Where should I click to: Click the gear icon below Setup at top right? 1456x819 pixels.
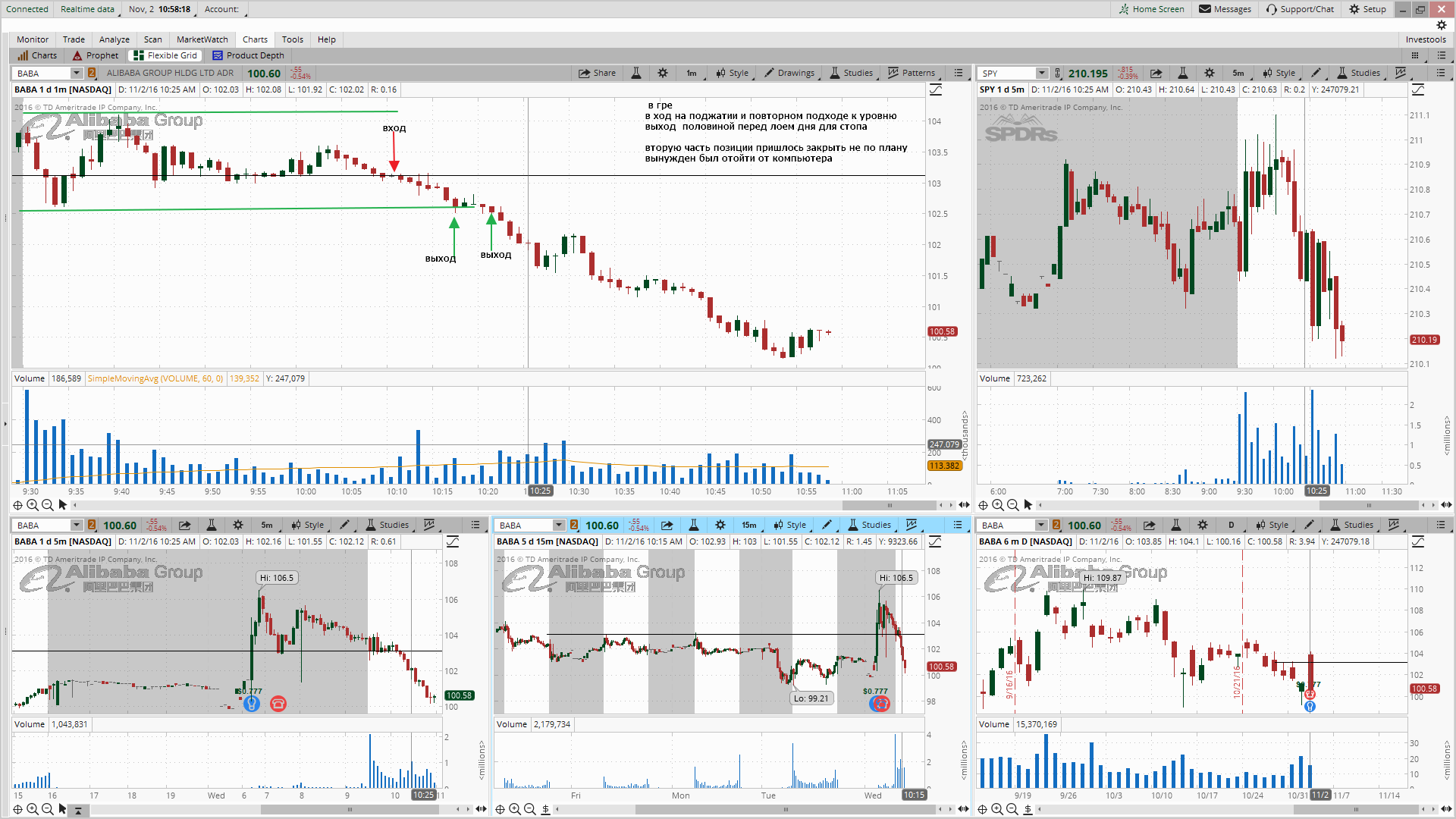(1442, 25)
